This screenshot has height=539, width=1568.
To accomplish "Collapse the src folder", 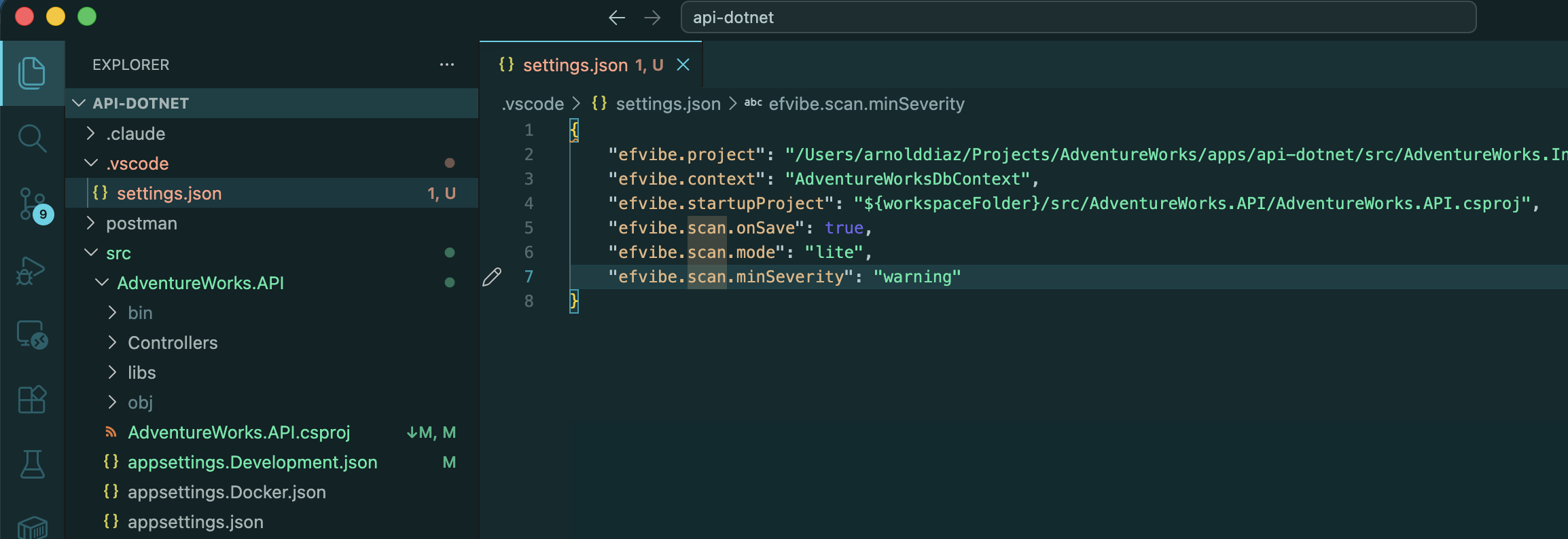I will coord(90,253).
